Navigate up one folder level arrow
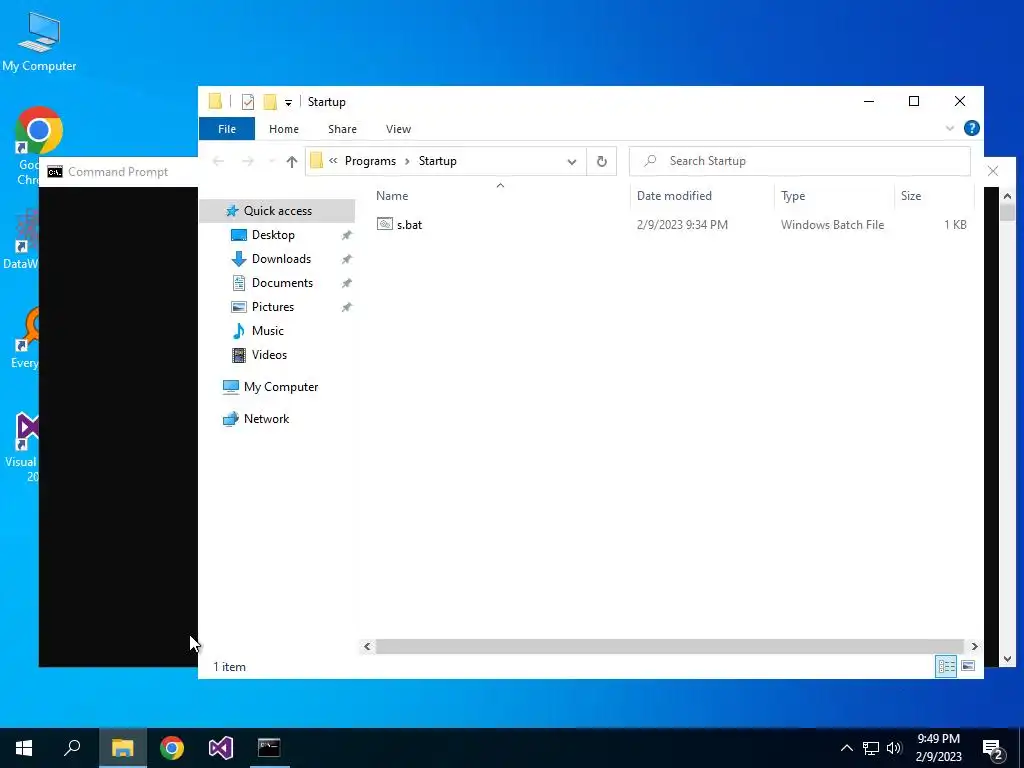 291,161
